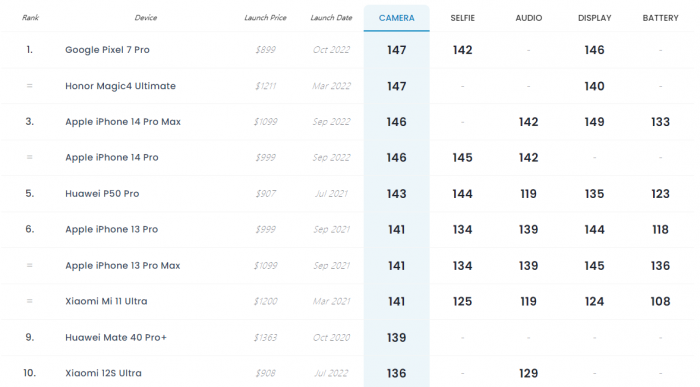Open the AUDIO ranking tab
The image size is (700, 387).
coord(529,18)
